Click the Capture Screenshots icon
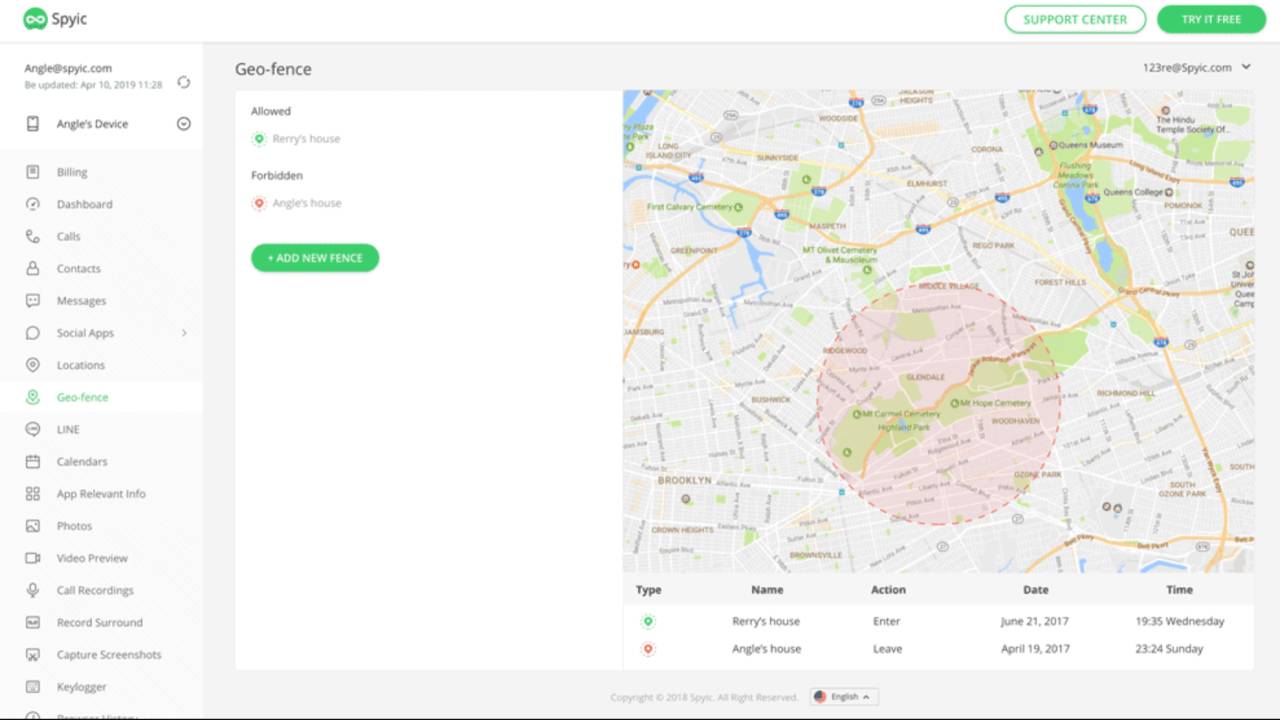Screen dimensions: 1280x720 point(33,655)
